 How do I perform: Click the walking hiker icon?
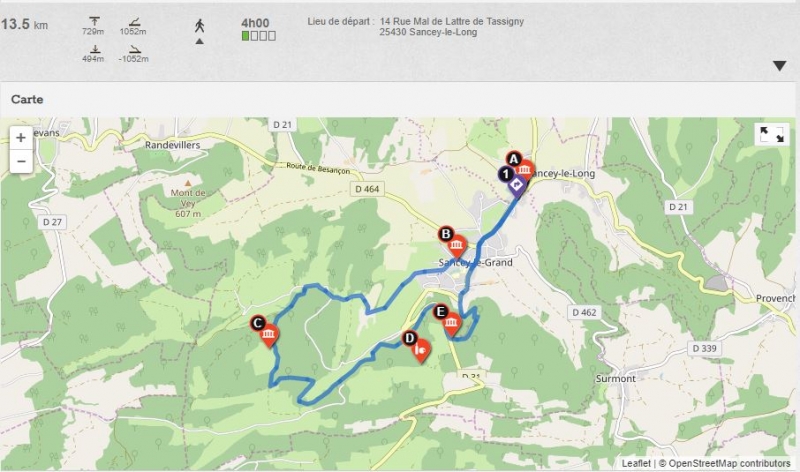coord(199,26)
